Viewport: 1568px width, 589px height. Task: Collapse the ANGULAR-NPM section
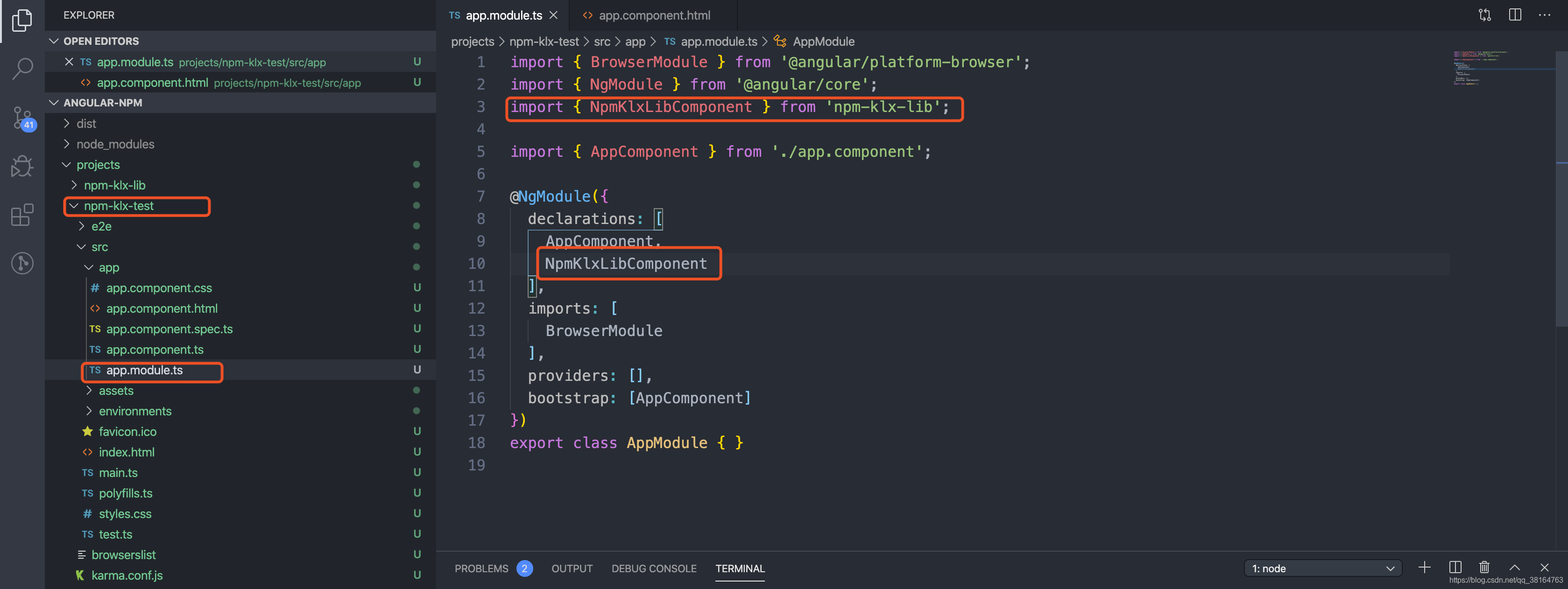pyautogui.click(x=240, y=102)
